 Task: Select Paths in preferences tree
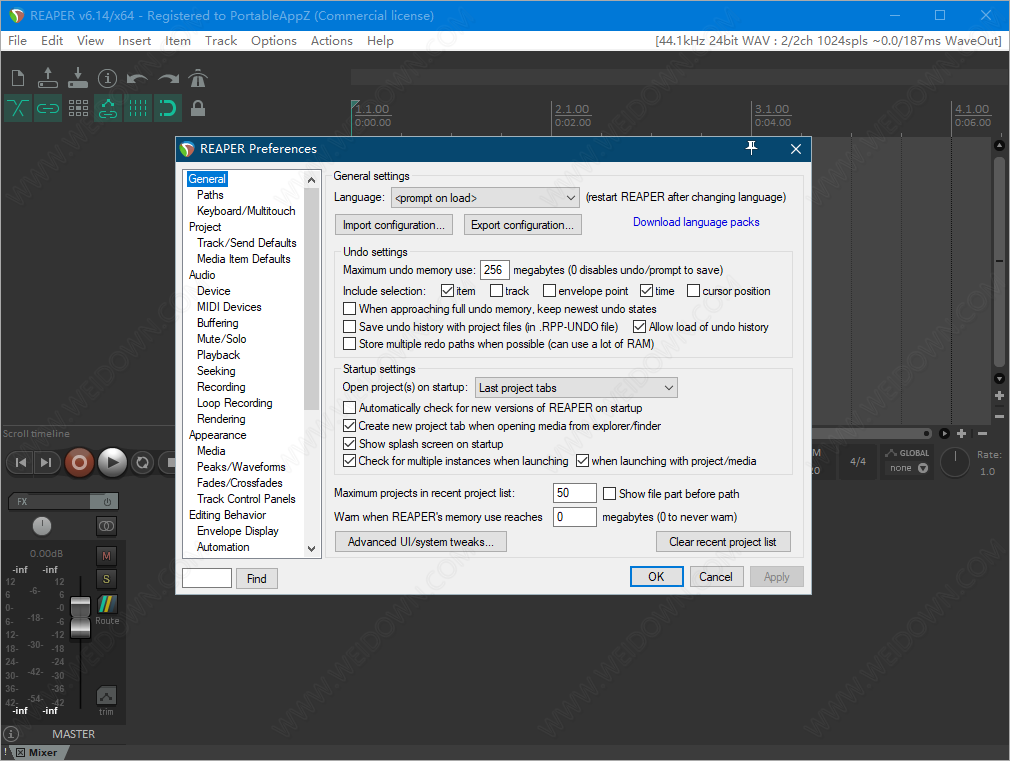[210, 195]
